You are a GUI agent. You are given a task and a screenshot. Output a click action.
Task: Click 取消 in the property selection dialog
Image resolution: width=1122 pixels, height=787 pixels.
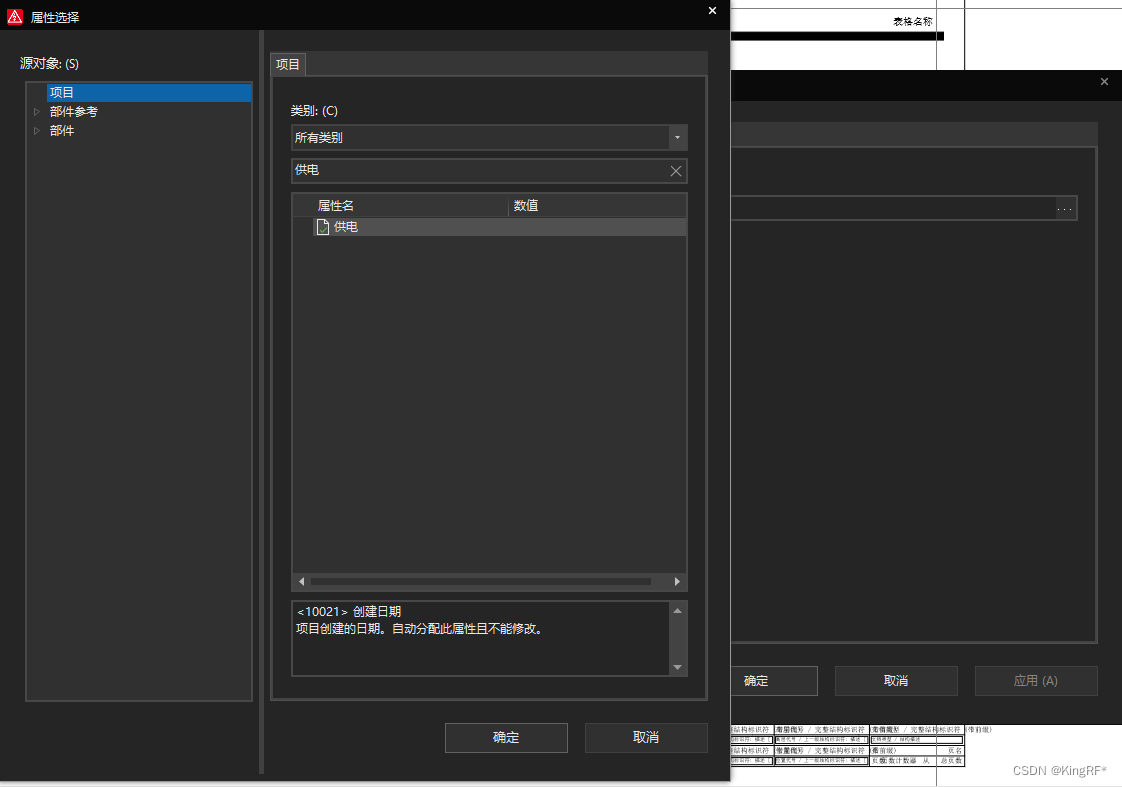pyautogui.click(x=646, y=738)
